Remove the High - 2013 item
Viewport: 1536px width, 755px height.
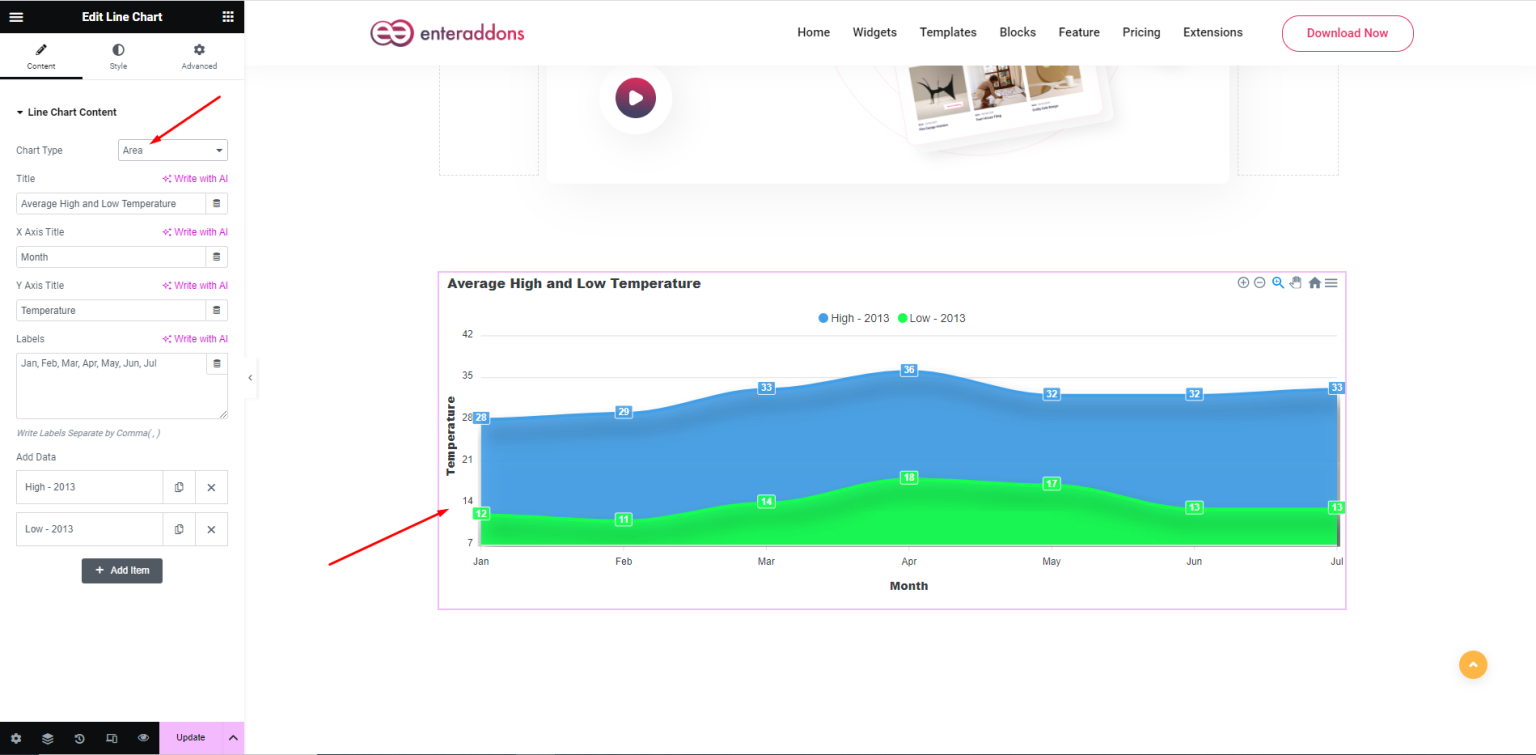point(211,487)
